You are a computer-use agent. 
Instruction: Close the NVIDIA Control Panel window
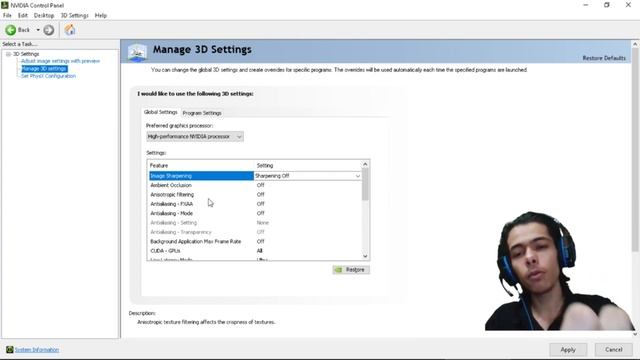point(628,5)
